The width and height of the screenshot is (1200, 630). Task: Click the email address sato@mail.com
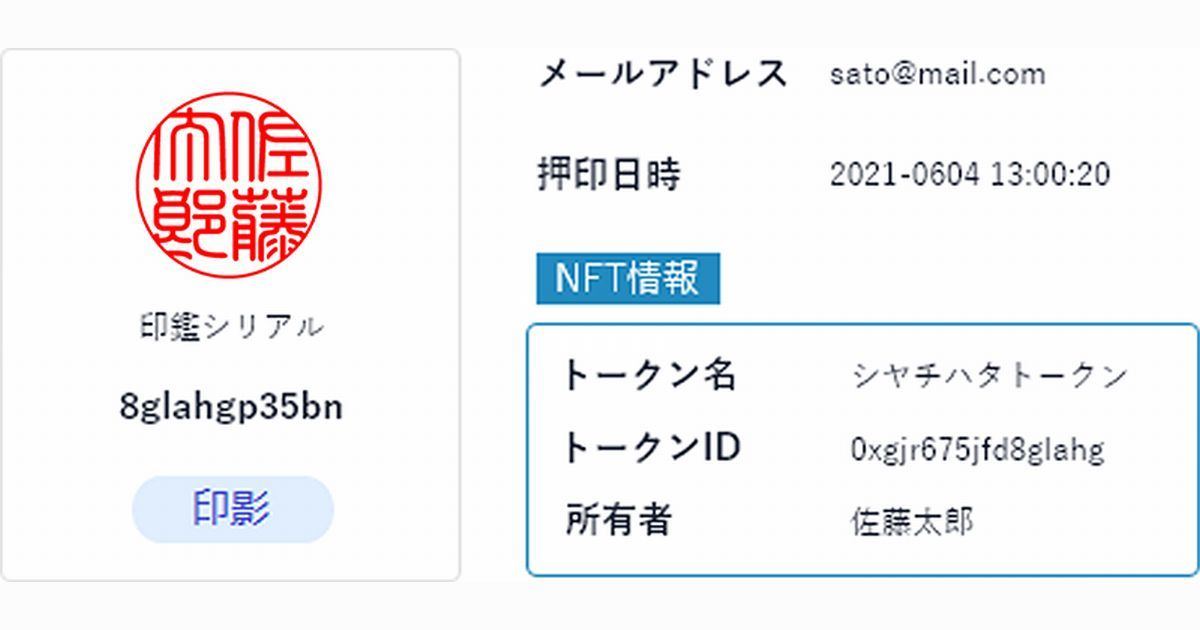tap(937, 74)
